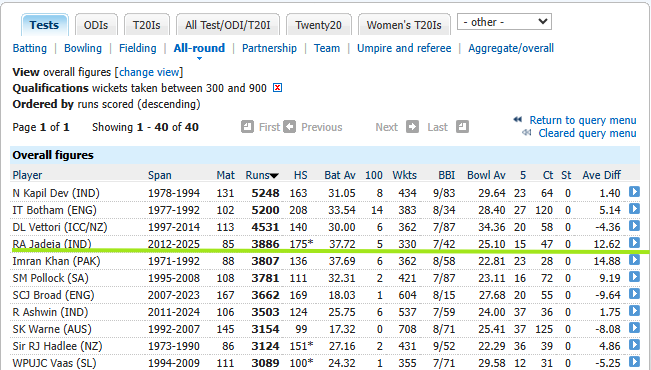
Task: Click the Runs column sort arrow
Action: click(x=274, y=176)
